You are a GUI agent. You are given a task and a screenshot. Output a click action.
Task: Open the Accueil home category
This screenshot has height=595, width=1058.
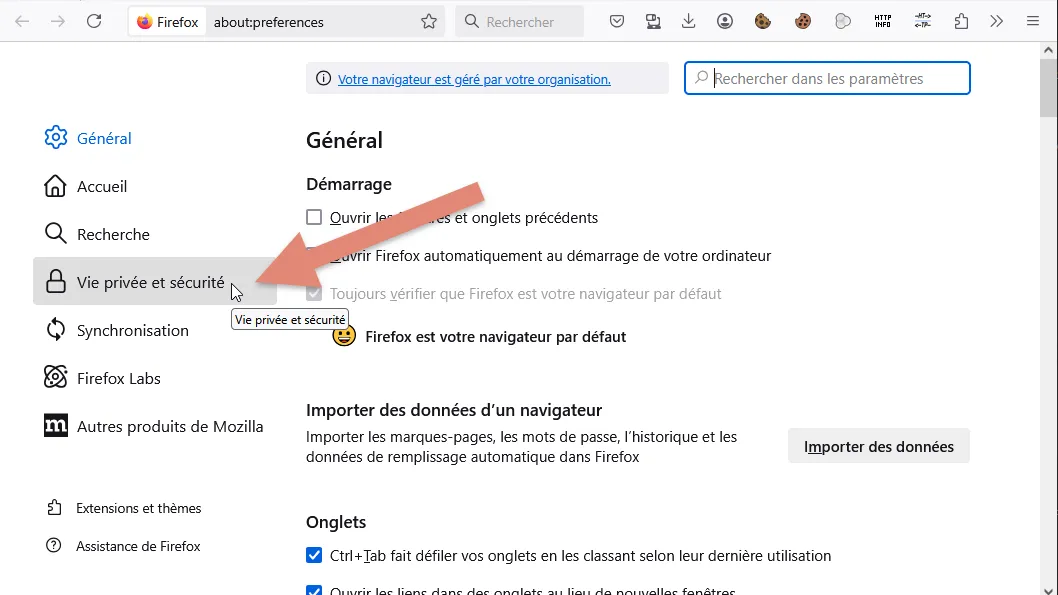pyautogui.click(x=155, y=186)
